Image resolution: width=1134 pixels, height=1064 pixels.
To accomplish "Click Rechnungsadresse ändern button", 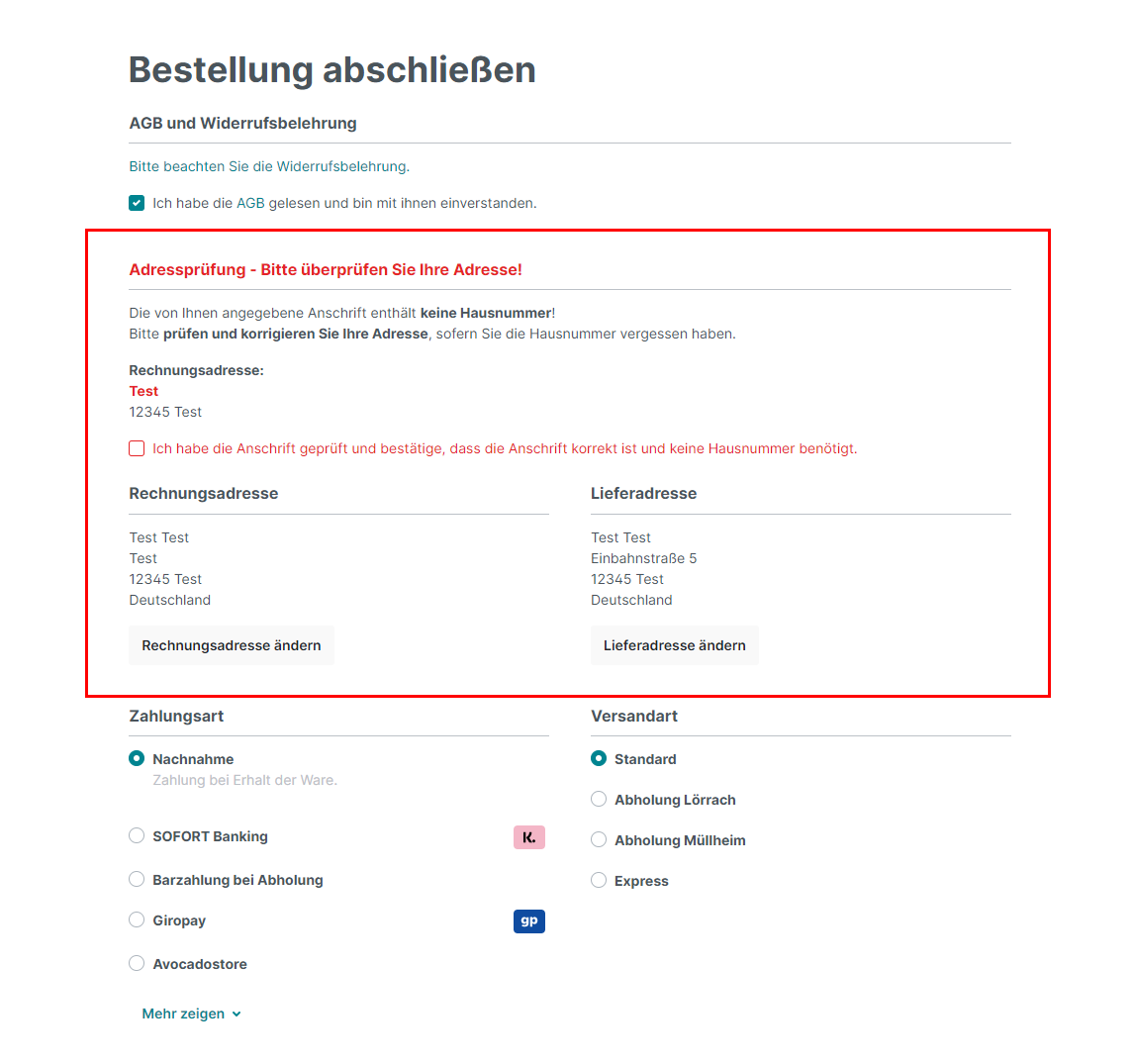I will 232,645.
